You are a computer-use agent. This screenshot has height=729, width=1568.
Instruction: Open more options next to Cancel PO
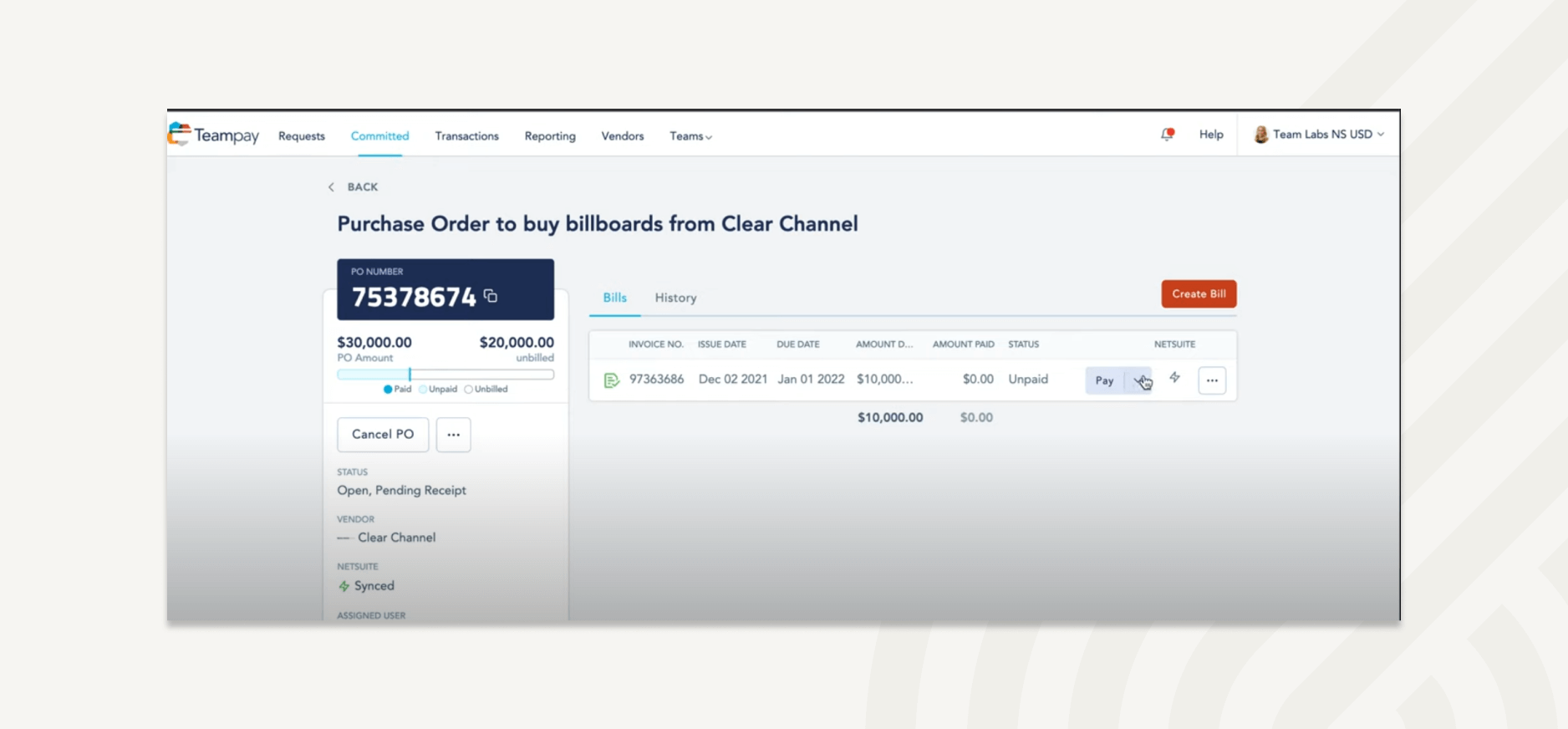pyautogui.click(x=453, y=435)
